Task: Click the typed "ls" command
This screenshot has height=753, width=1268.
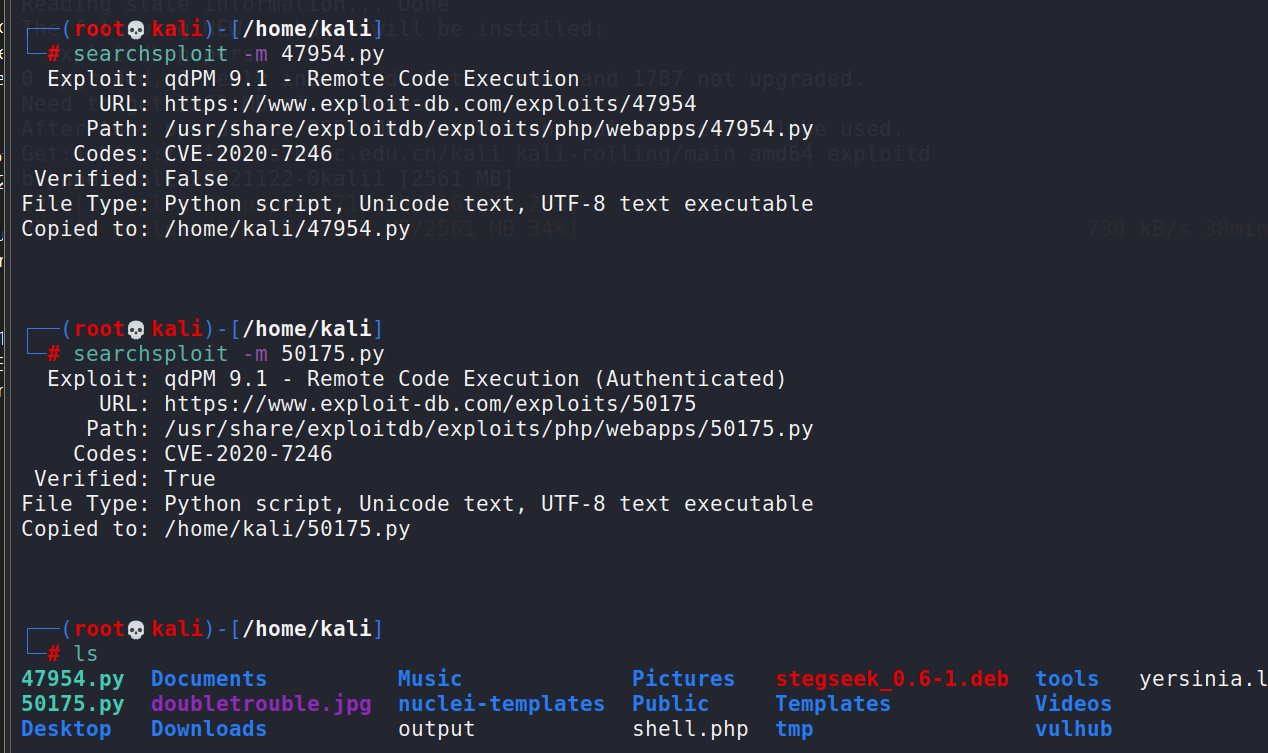Action: [86, 654]
